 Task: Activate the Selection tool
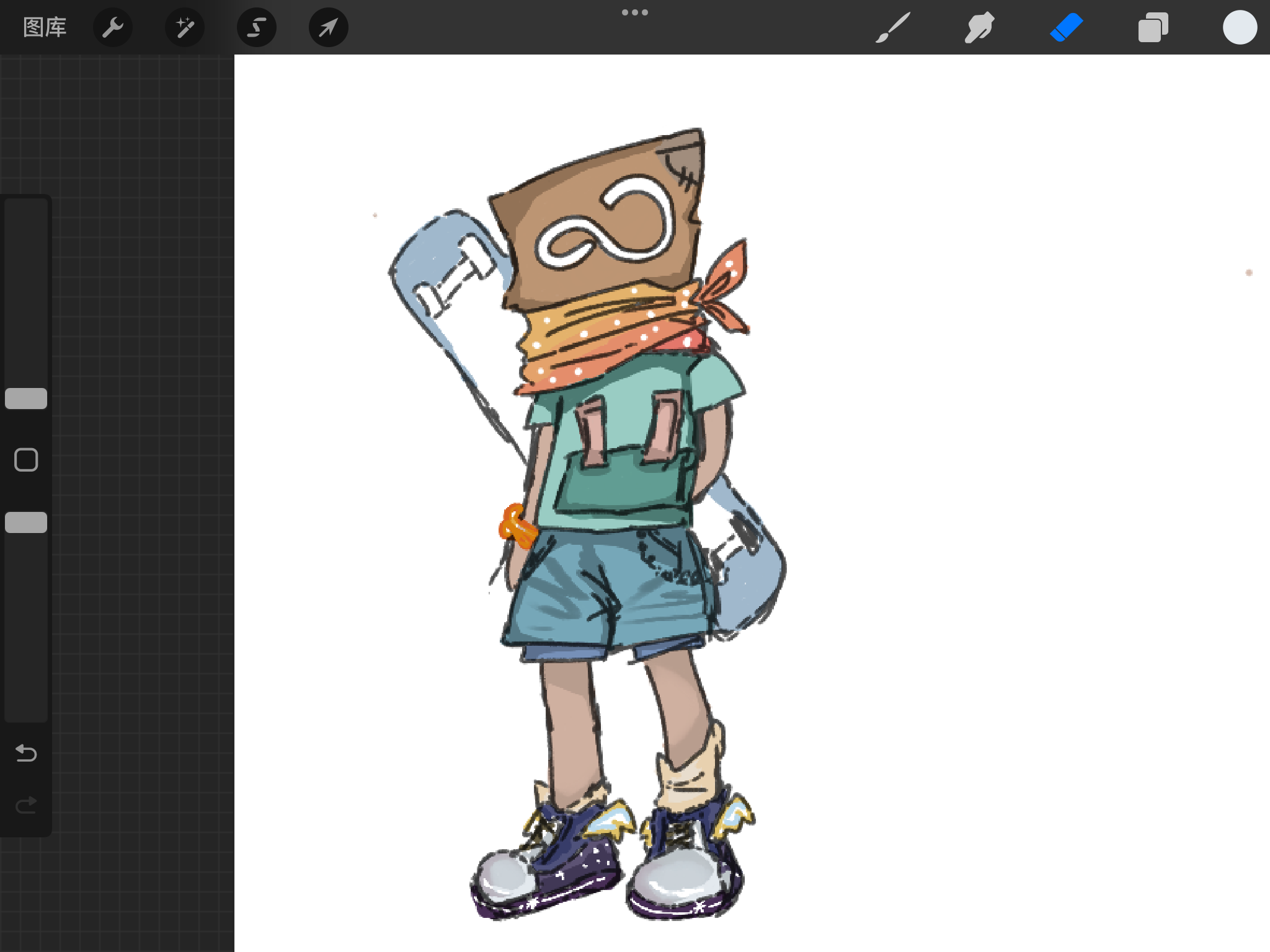click(257, 27)
